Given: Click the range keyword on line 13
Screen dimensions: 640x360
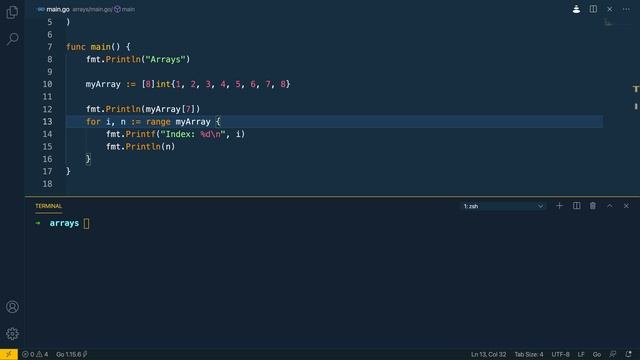Looking at the screenshot, I should coord(158,122).
